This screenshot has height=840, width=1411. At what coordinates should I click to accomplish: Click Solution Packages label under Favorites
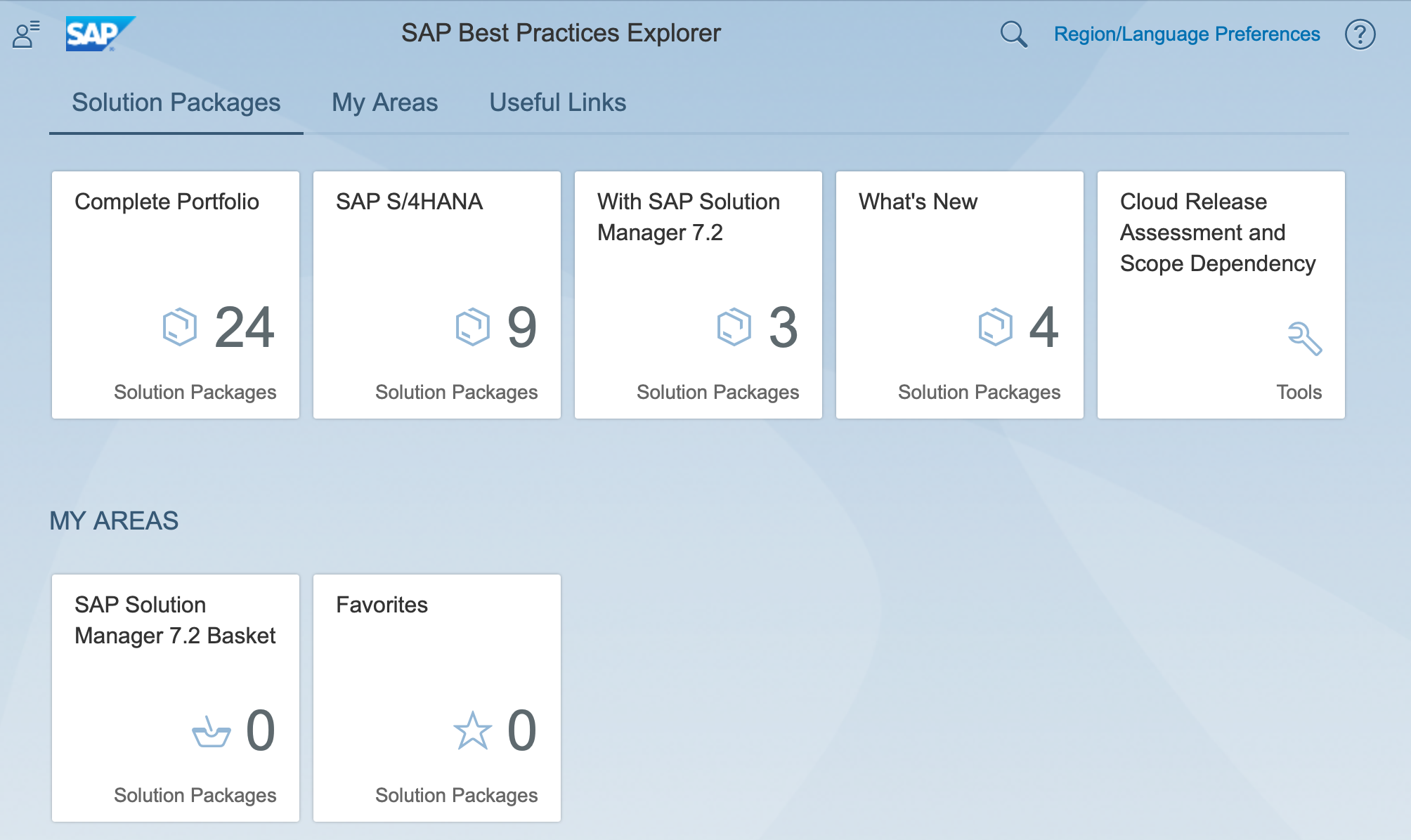[456, 795]
